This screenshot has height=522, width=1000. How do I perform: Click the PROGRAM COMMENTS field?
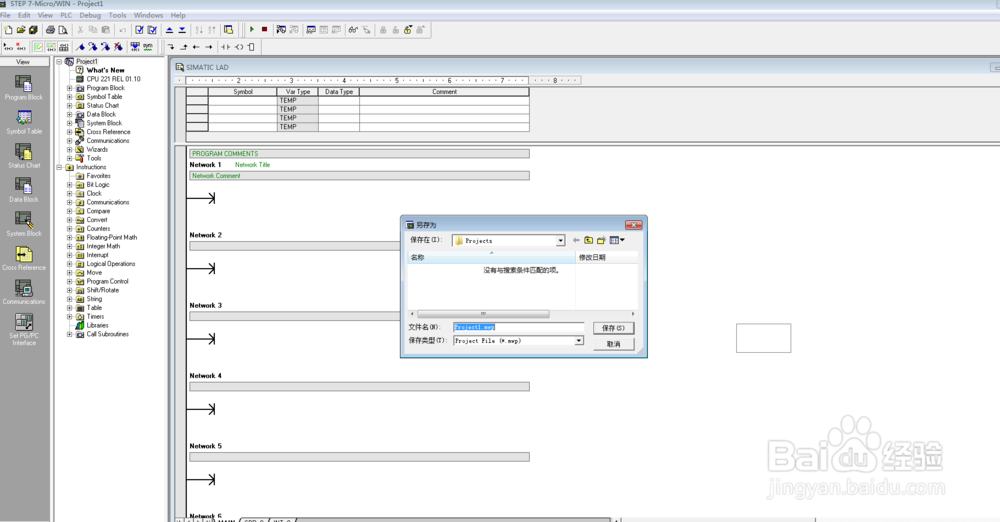click(359, 154)
